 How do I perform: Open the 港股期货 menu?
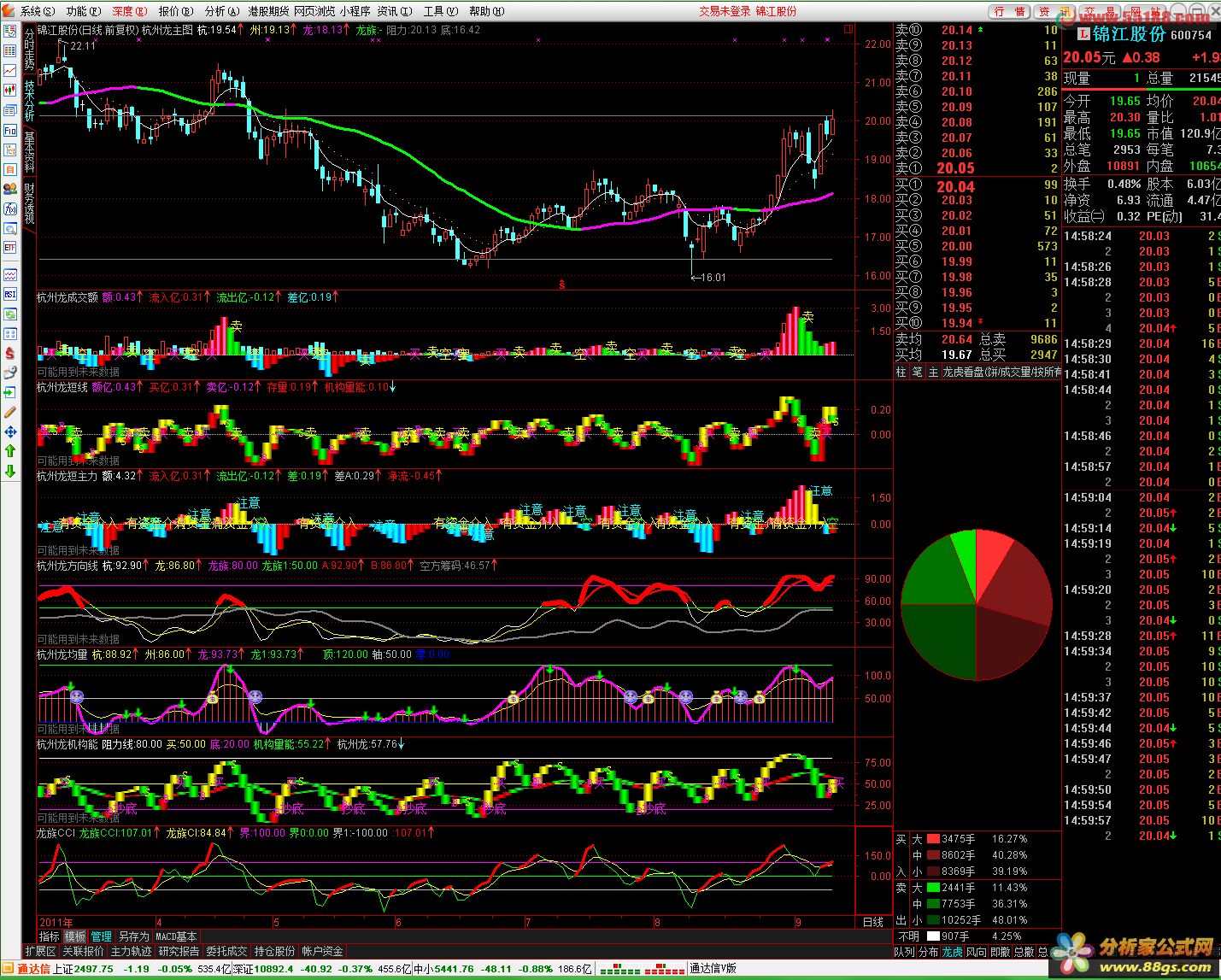[268, 11]
